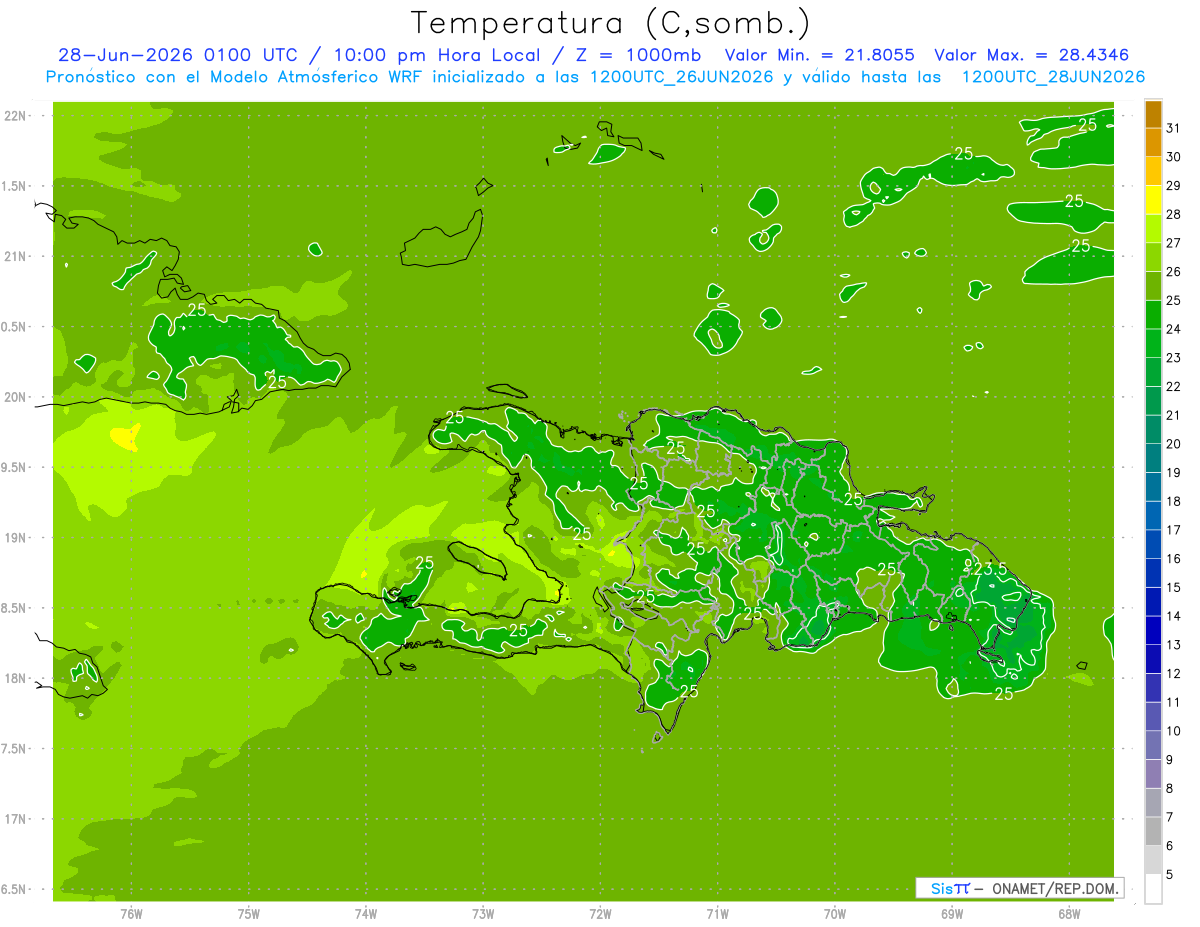Select the '69W' longitude axis label

tap(952, 913)
